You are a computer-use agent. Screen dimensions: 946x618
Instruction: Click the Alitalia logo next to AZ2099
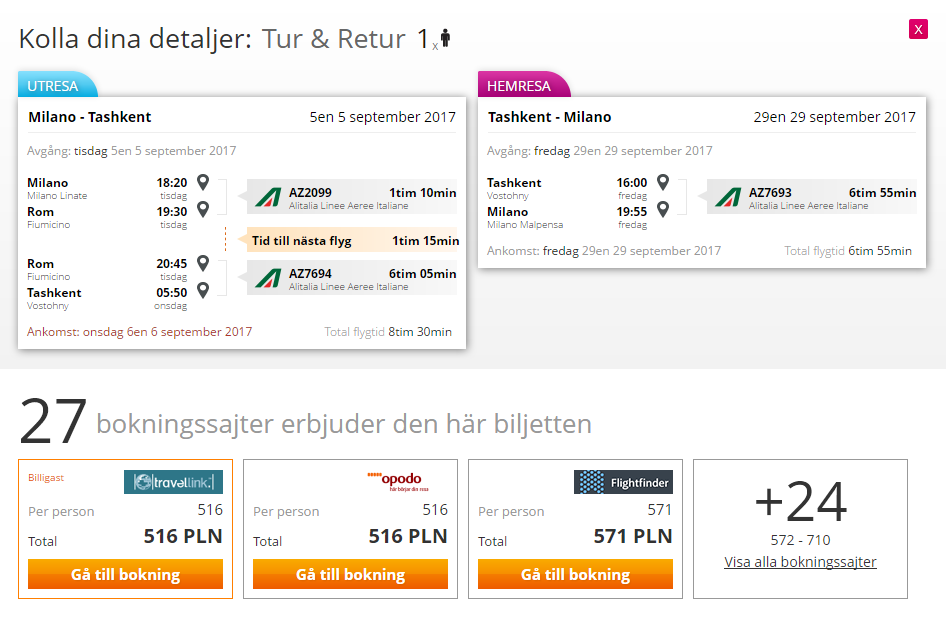click(268, 197)
